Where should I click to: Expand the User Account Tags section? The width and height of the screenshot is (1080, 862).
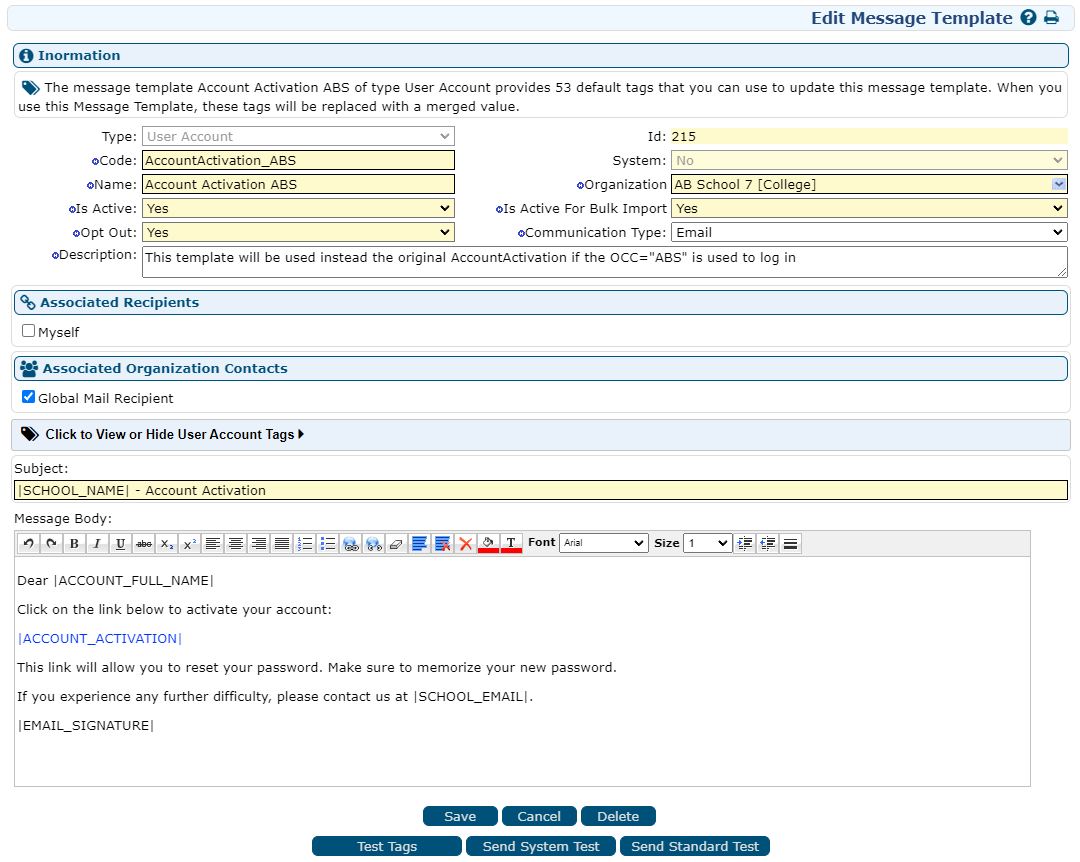coord(174,434)
